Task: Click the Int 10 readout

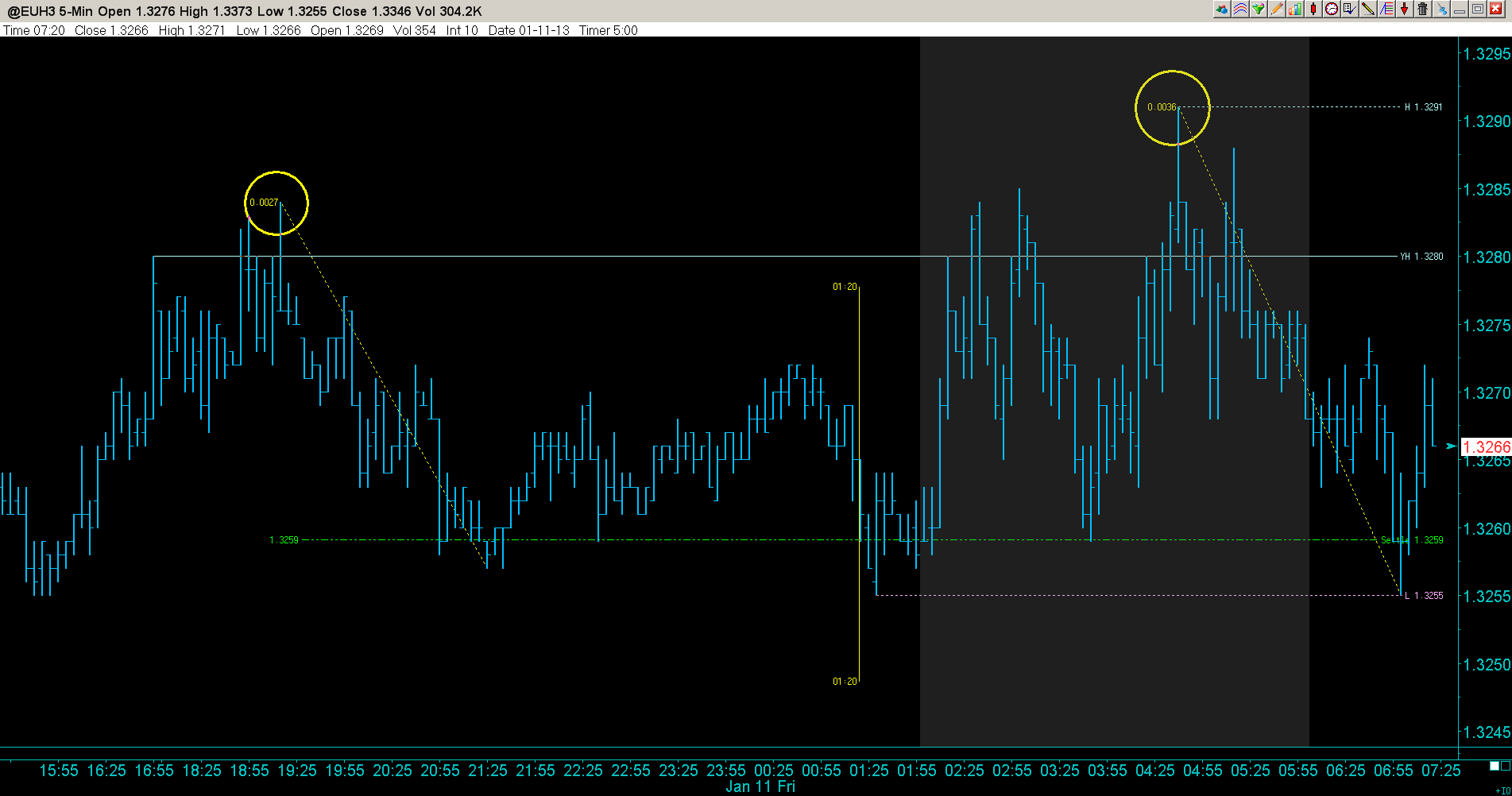Action: [462, 30]
